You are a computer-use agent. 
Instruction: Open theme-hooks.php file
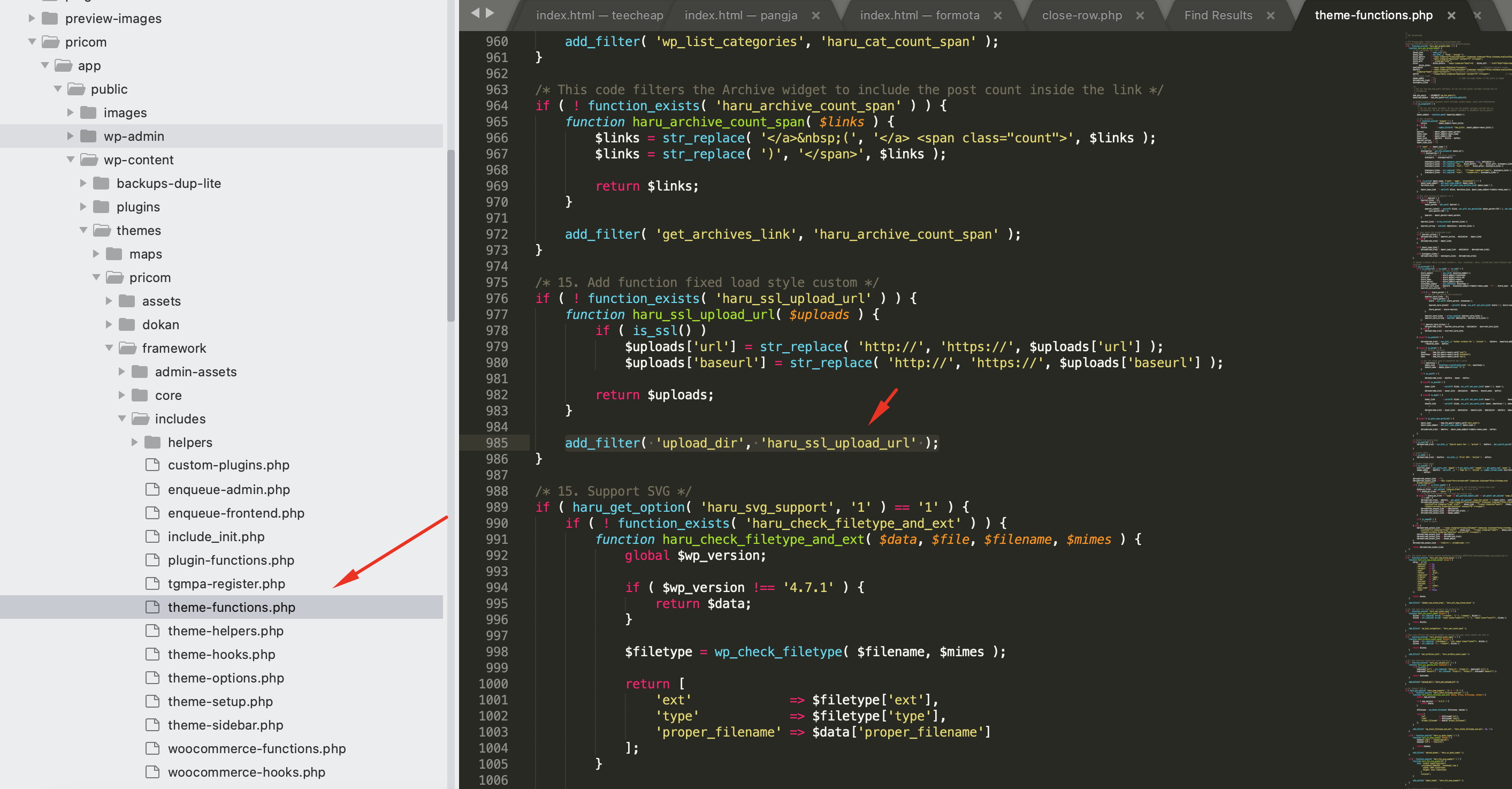[222, 654]
